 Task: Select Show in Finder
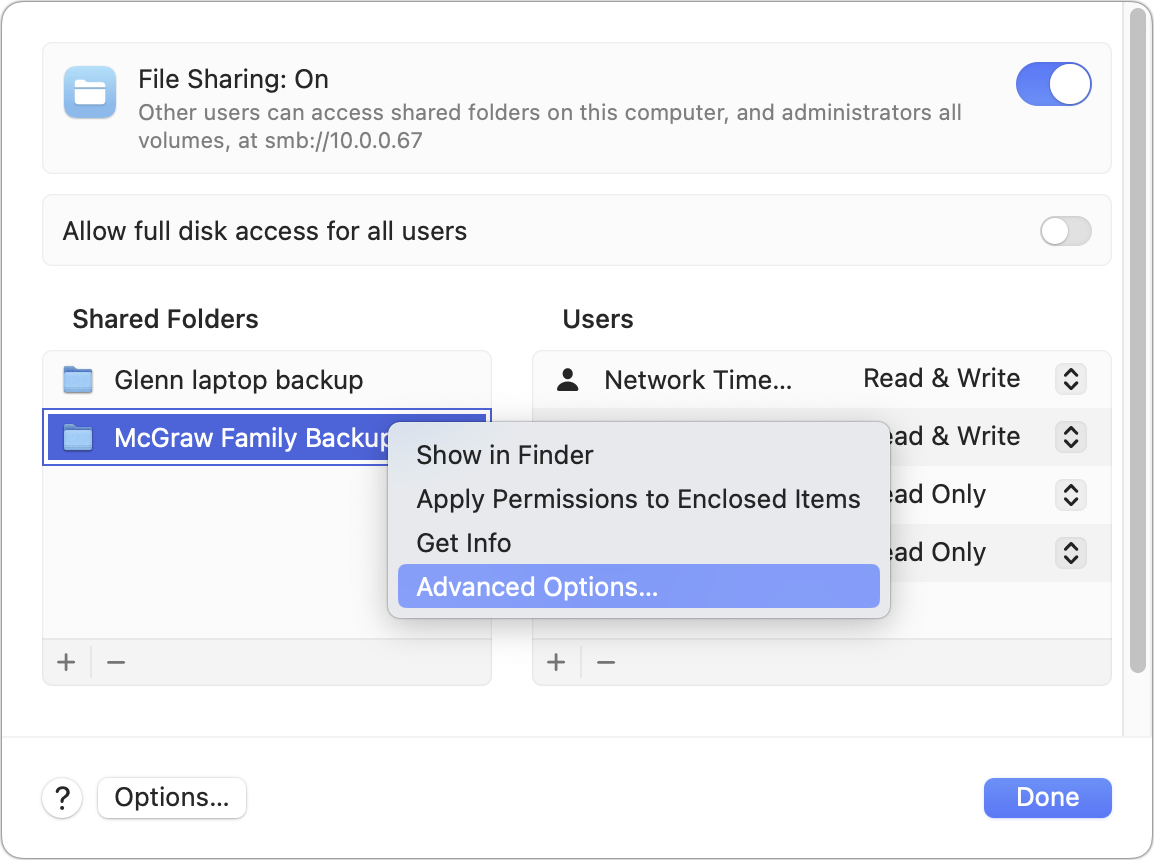point(504,455)
